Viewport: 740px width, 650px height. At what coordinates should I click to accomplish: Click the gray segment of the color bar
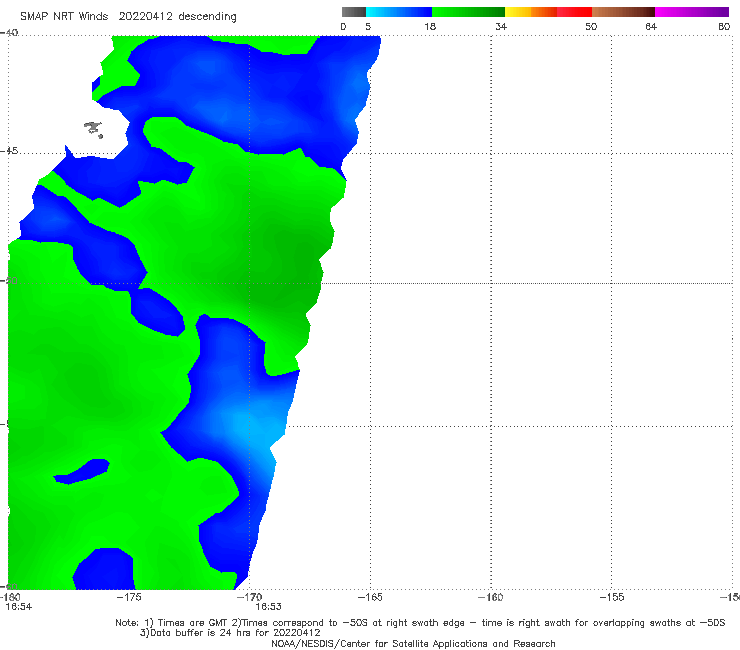[x=353, y=12]
